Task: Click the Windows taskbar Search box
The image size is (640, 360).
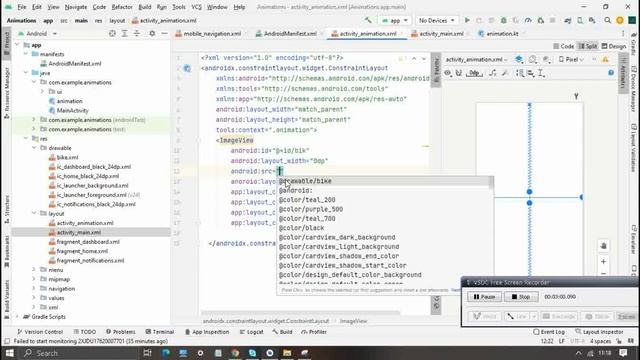Action: coord(80,353)
